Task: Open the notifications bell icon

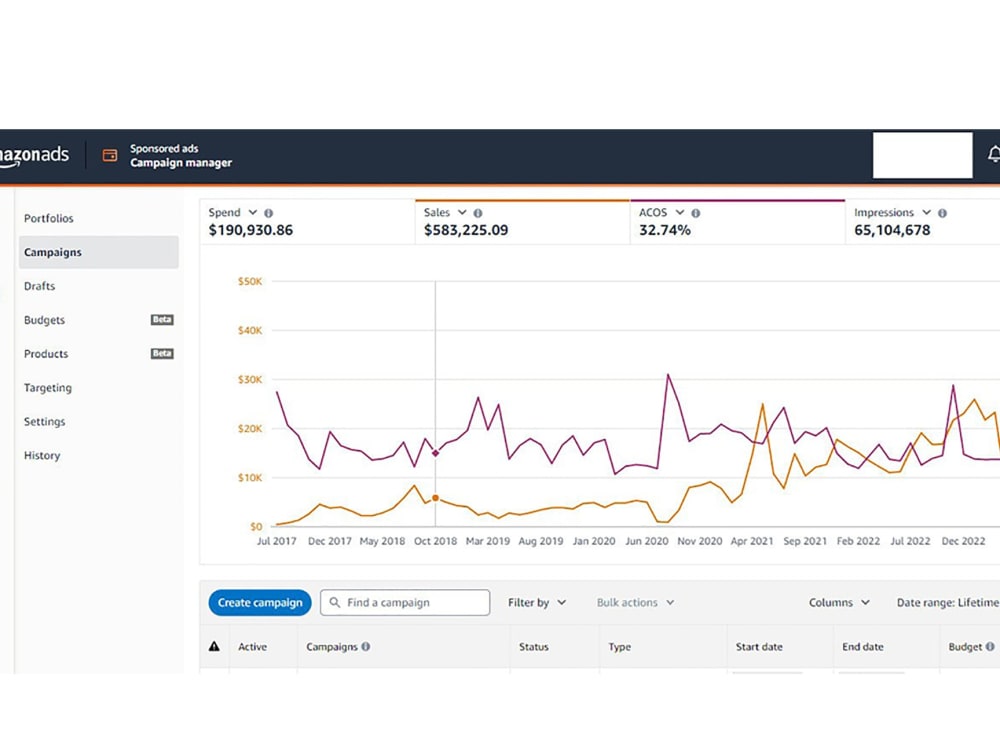Action: (x=994, y=155)
